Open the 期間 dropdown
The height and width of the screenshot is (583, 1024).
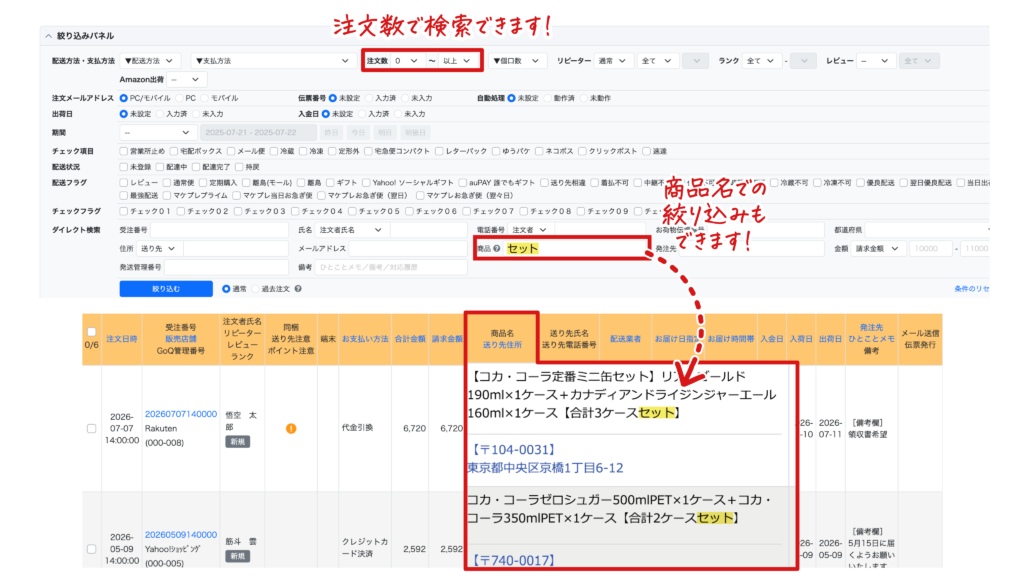(x=157, y=133)
